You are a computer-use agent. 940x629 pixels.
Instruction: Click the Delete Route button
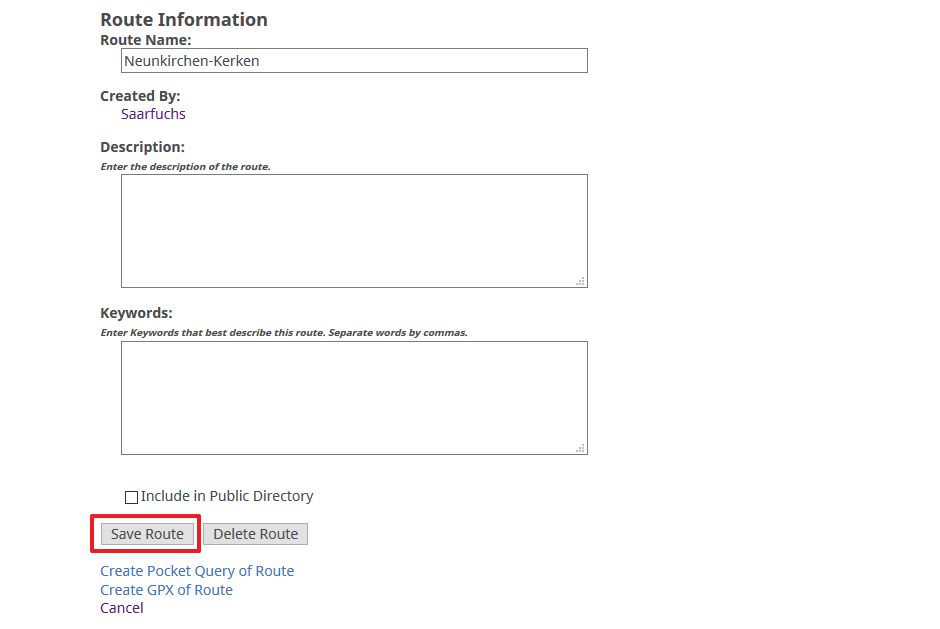coord(255,534)
